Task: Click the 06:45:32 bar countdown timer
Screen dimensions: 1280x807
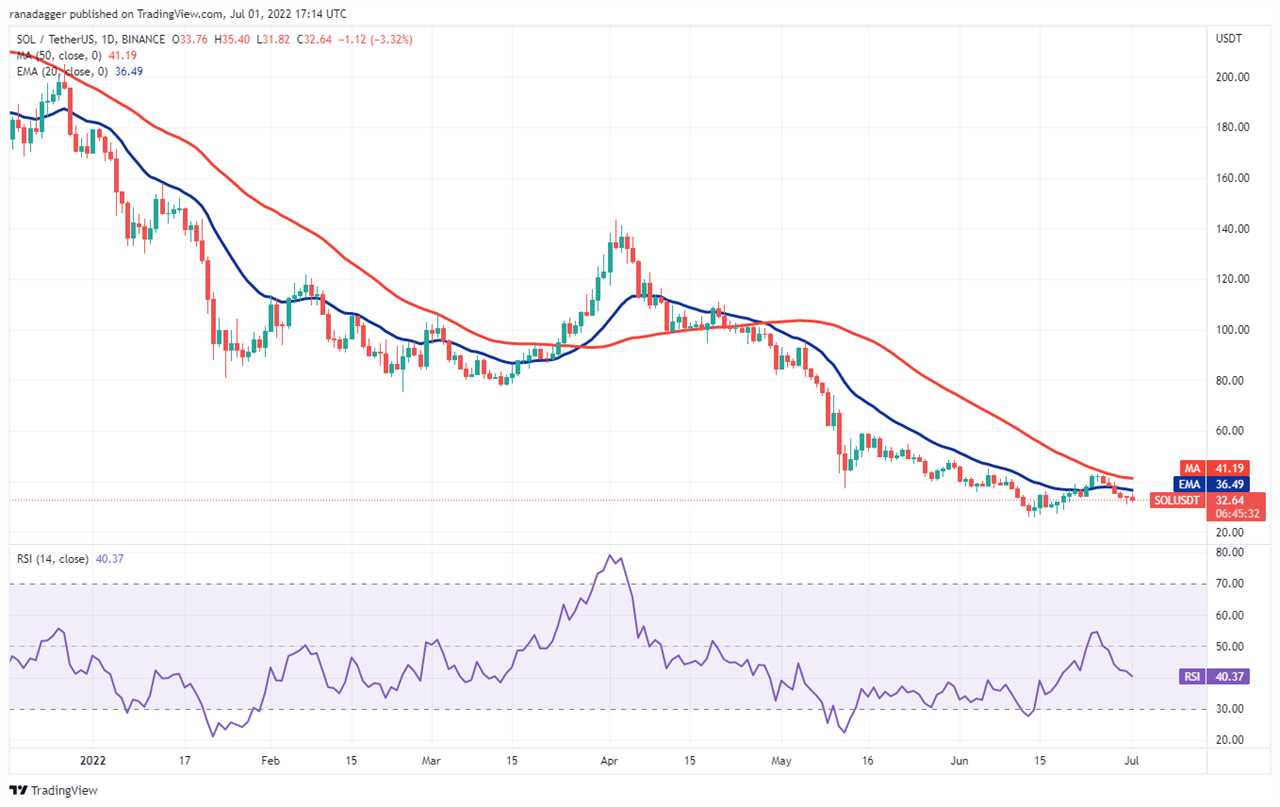Action: (x=1239, y=514)
